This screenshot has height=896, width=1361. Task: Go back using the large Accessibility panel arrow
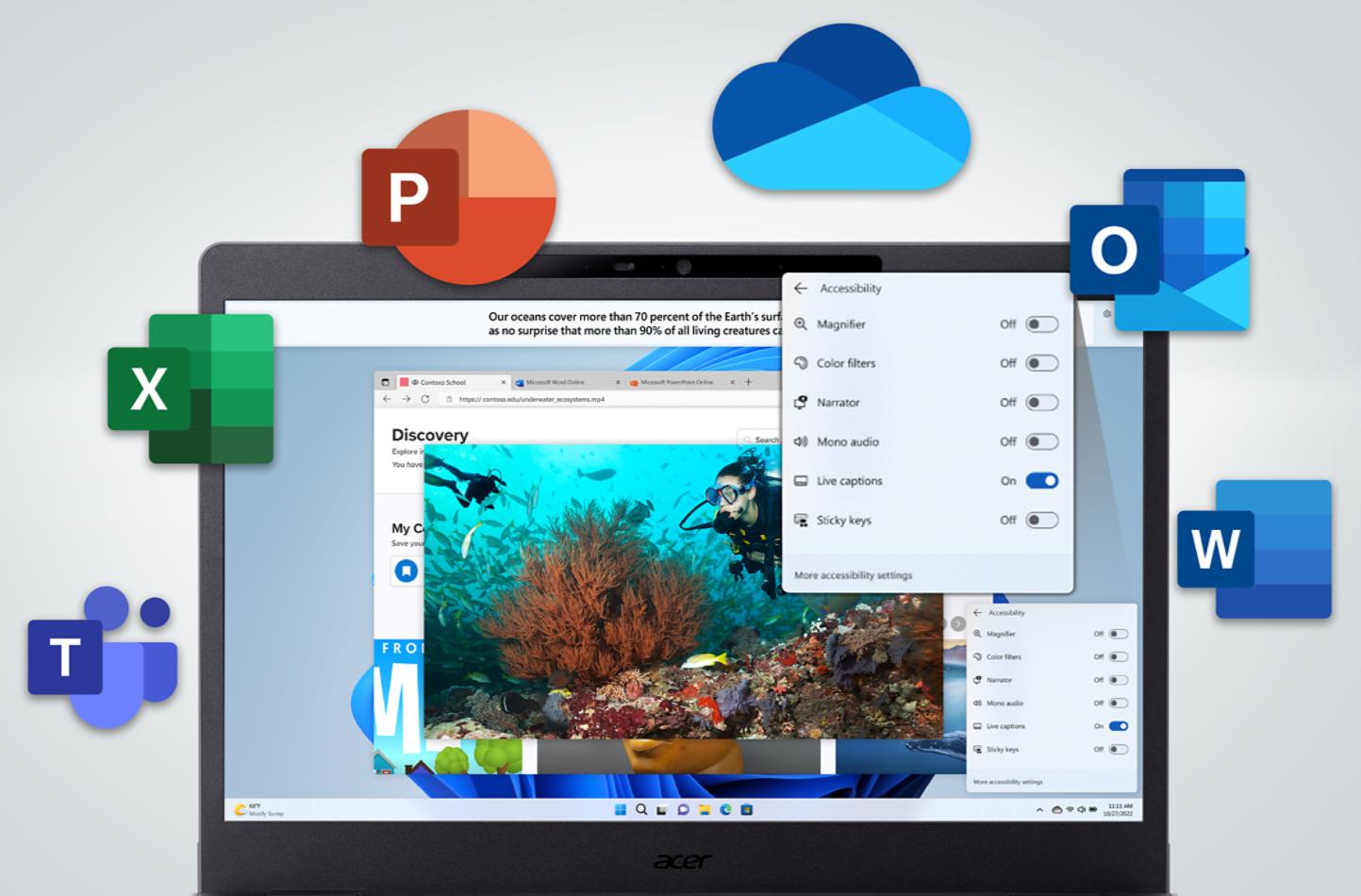point(801,289)
